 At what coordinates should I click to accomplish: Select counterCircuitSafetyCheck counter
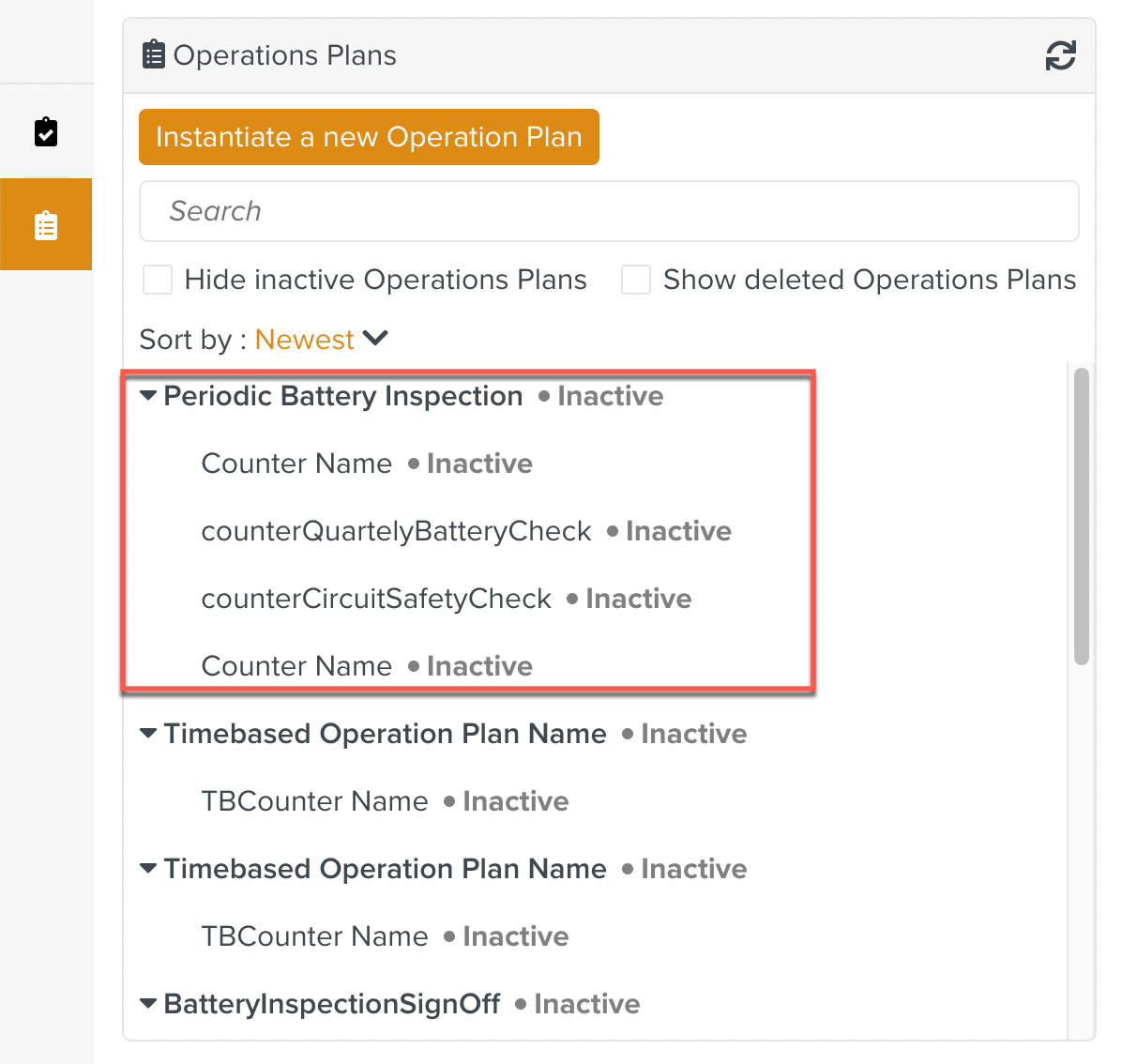tap(376, 599)
